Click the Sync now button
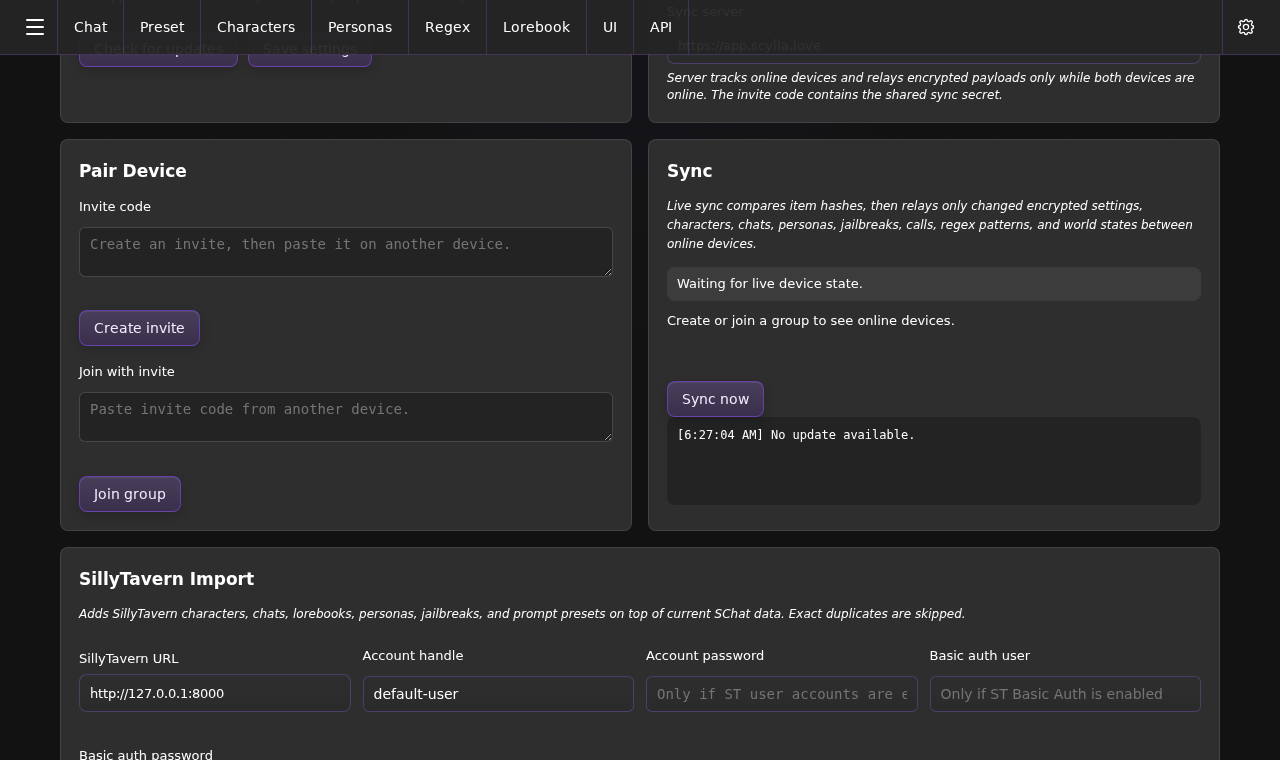This screenshot has width=1280, height=760. tap(715, 399)
